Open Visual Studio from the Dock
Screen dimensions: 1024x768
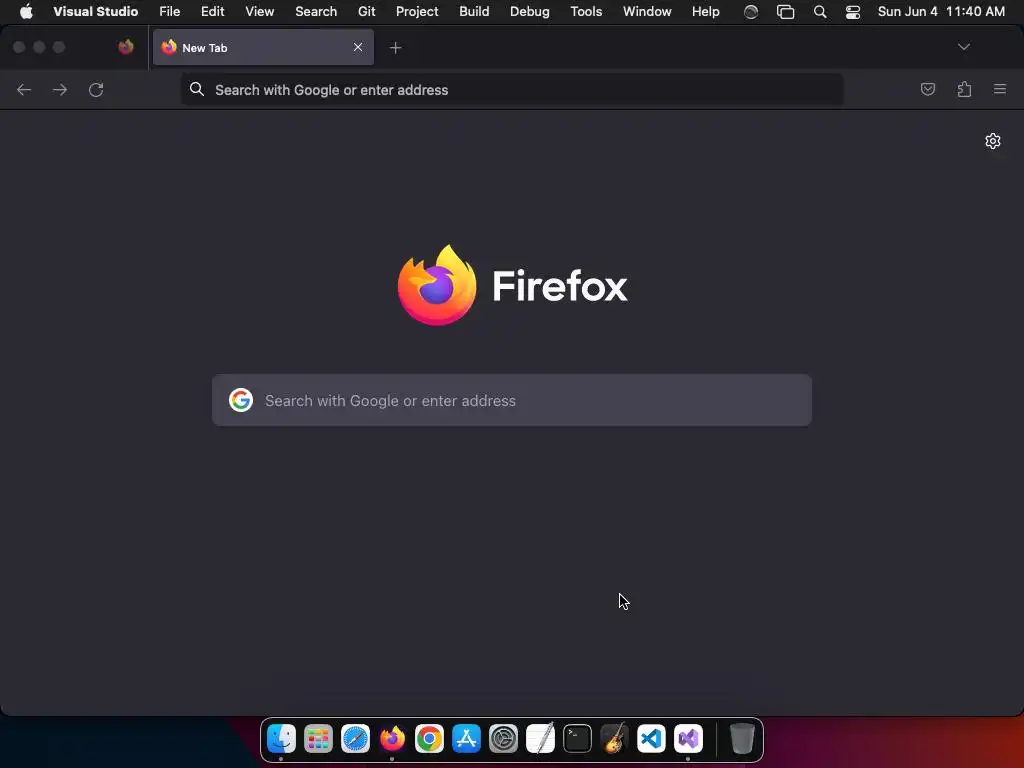(x=688, y=739)
